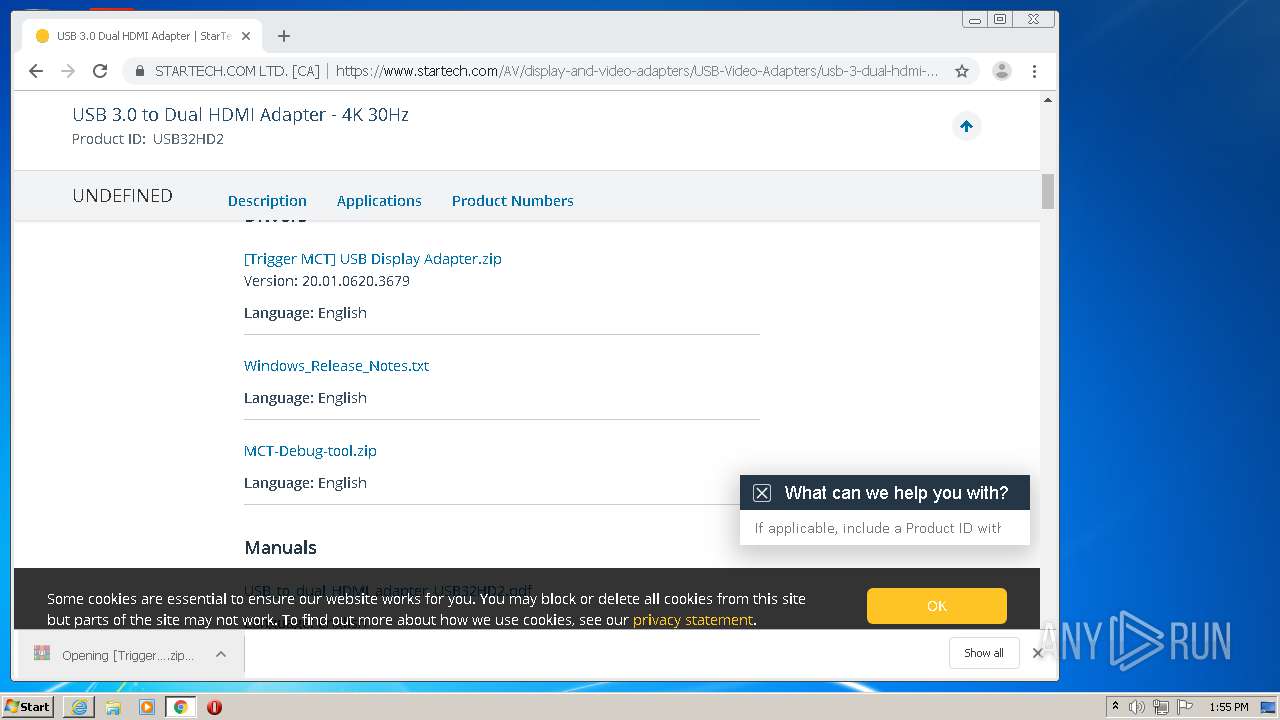Click the address bar URL
This screenshot has width=1280, height=720.
[x=637, y=71]
